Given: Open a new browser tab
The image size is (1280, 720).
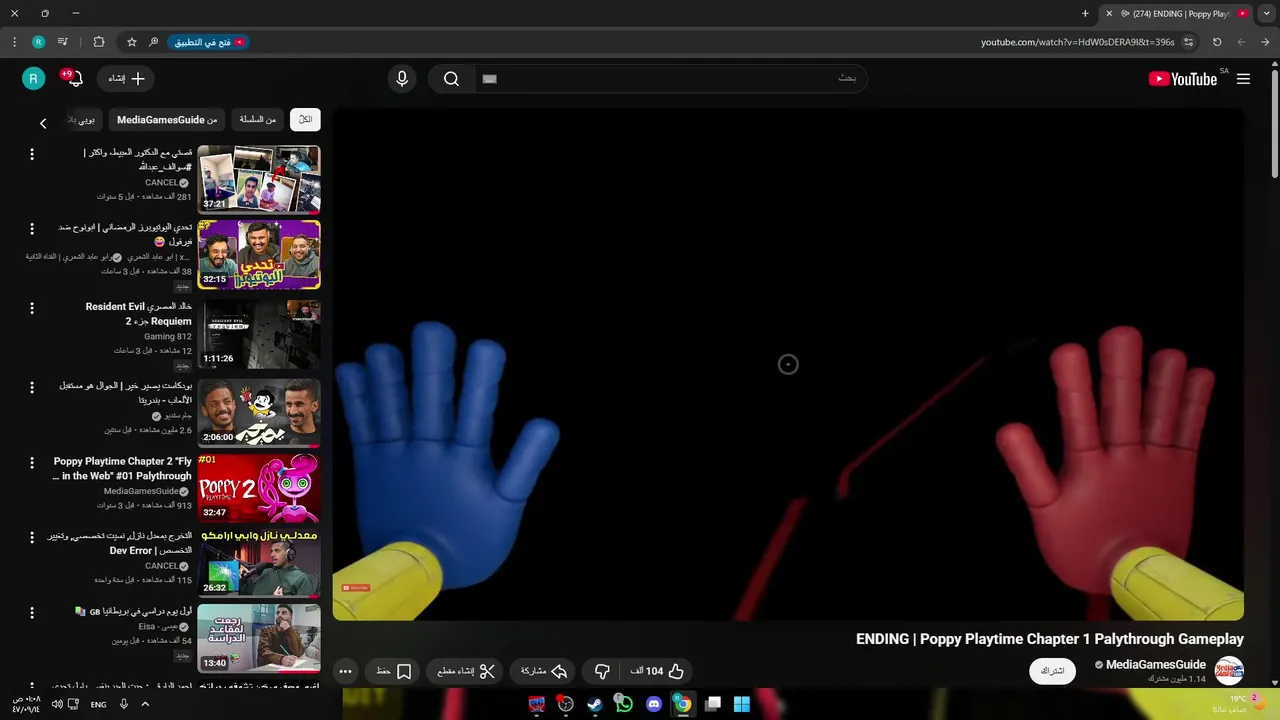Looking at the screenshot, I should pos(1085,14).
